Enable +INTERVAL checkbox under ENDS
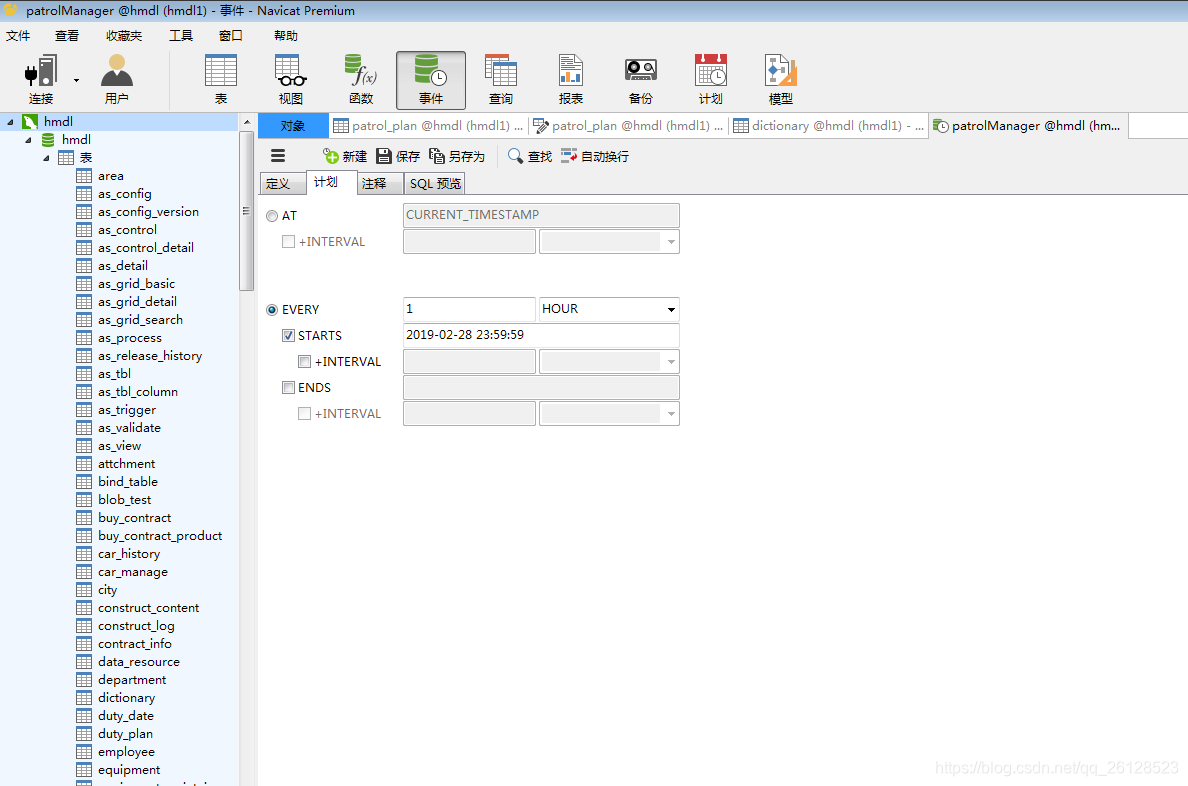 pyautogui.click(x=305, y=414)
